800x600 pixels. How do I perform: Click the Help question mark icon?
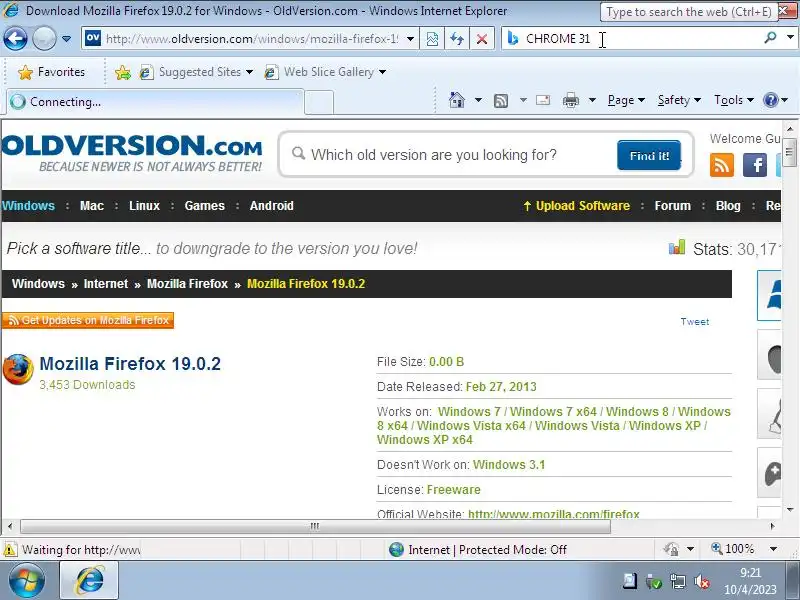pos(770,100)
